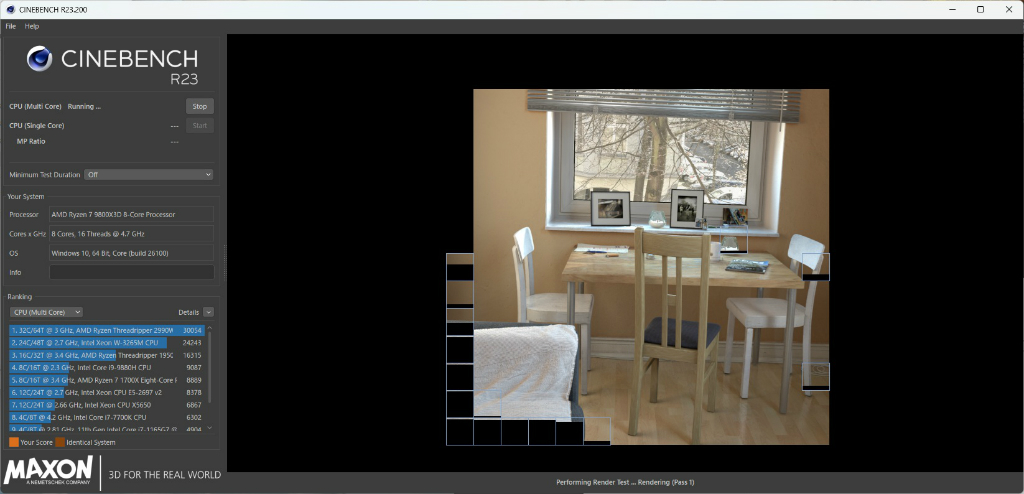Click the Processor field AMD Ryzen 7 9800X3D
Viewport: 1024px width, 494px height.
[x=131, y=214]
